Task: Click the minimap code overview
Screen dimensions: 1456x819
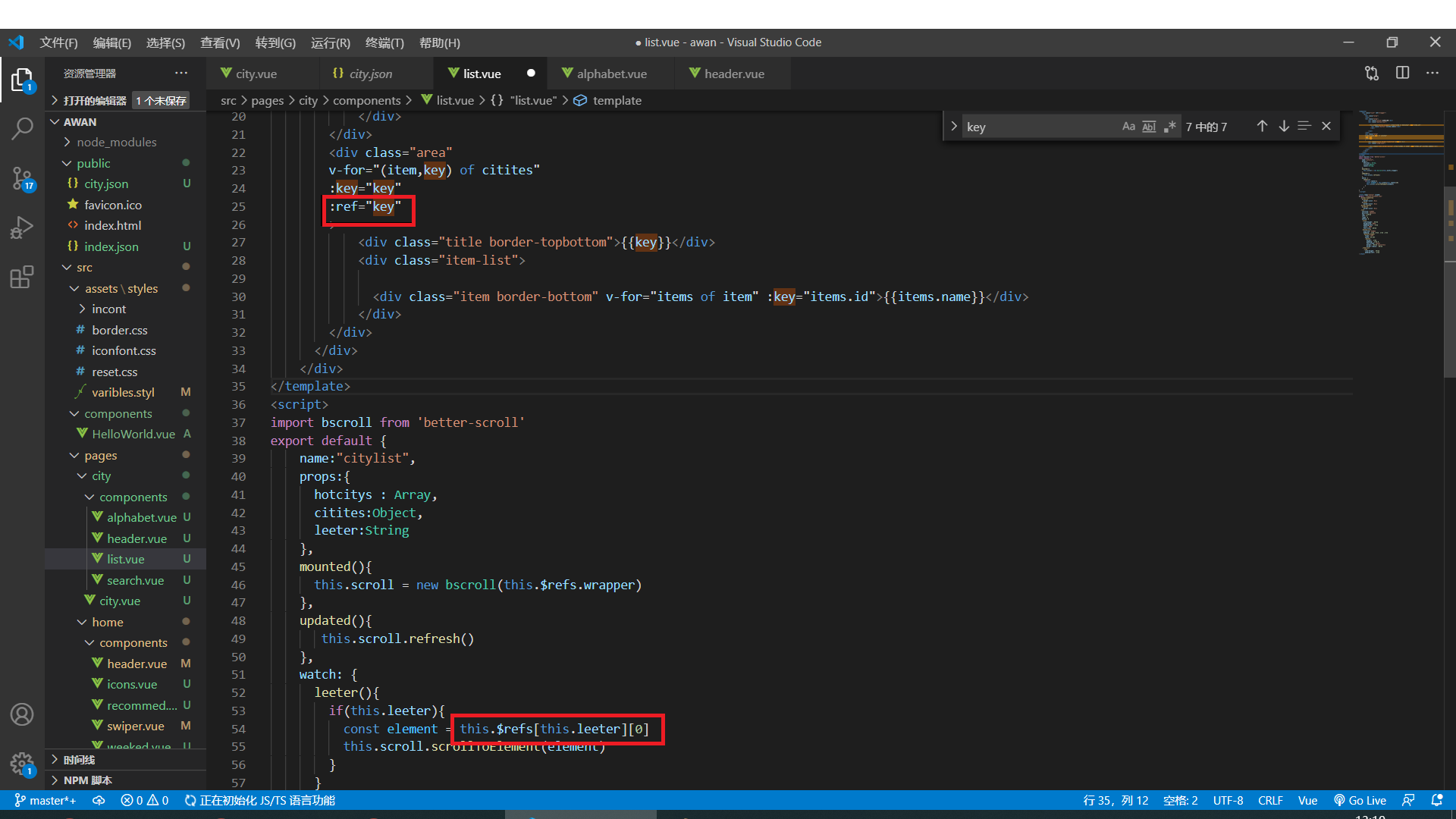Action: 1401,182
